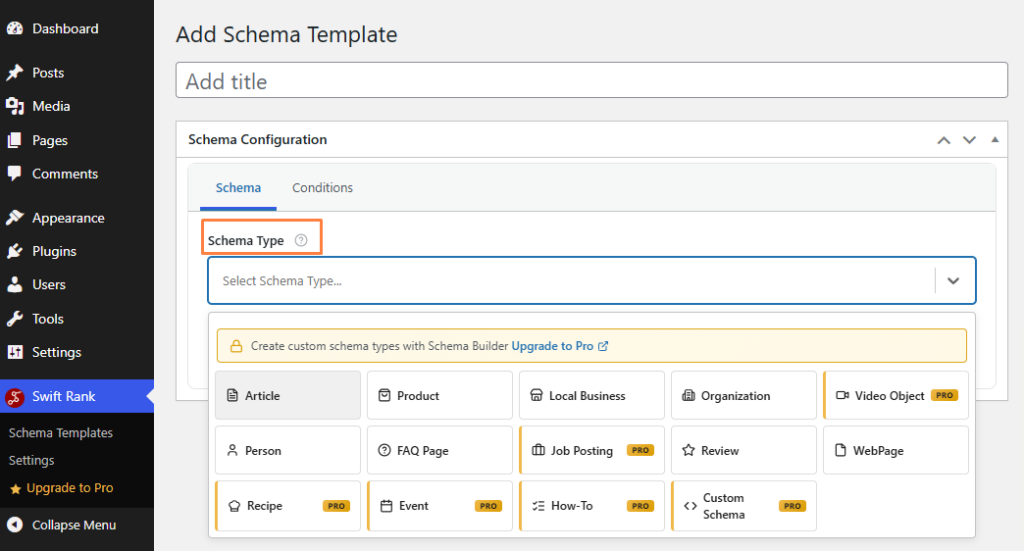This screenshot has width=1024, height=551.
Task: Switch to the Conditions tab
Action: [x=323, y=187]
